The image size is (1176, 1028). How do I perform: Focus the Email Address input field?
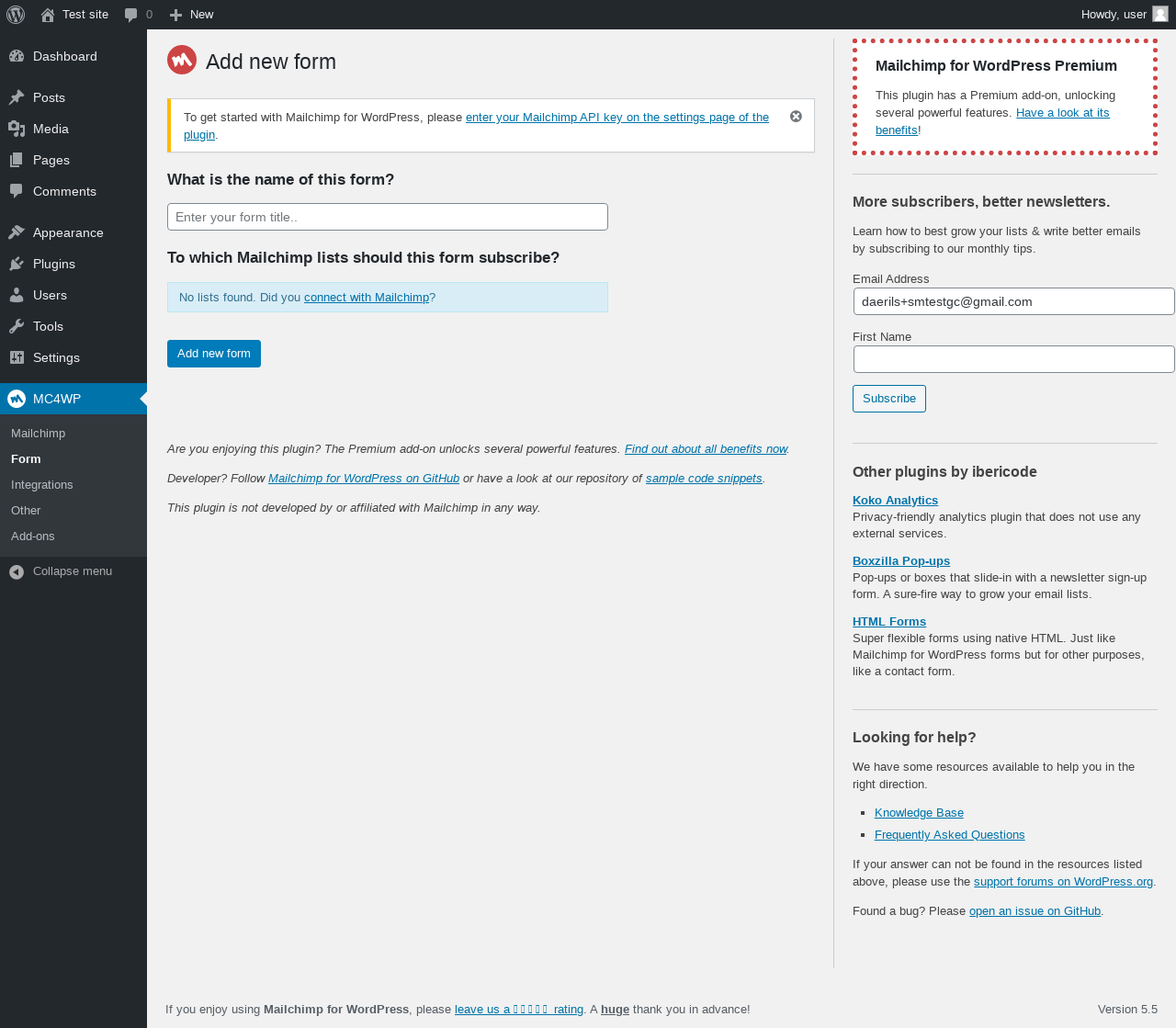(x=1014, y=301)
